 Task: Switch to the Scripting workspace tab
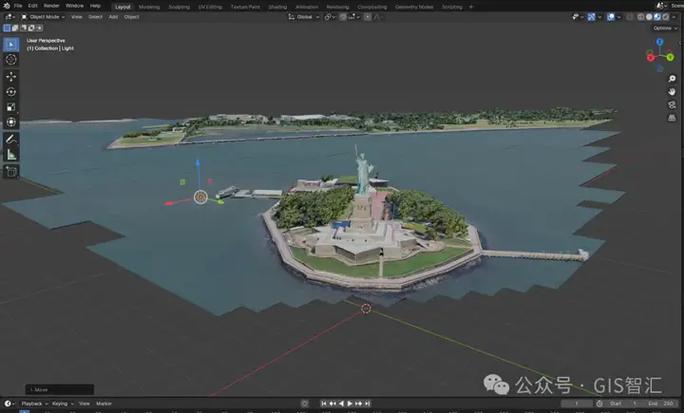point(452,7)
